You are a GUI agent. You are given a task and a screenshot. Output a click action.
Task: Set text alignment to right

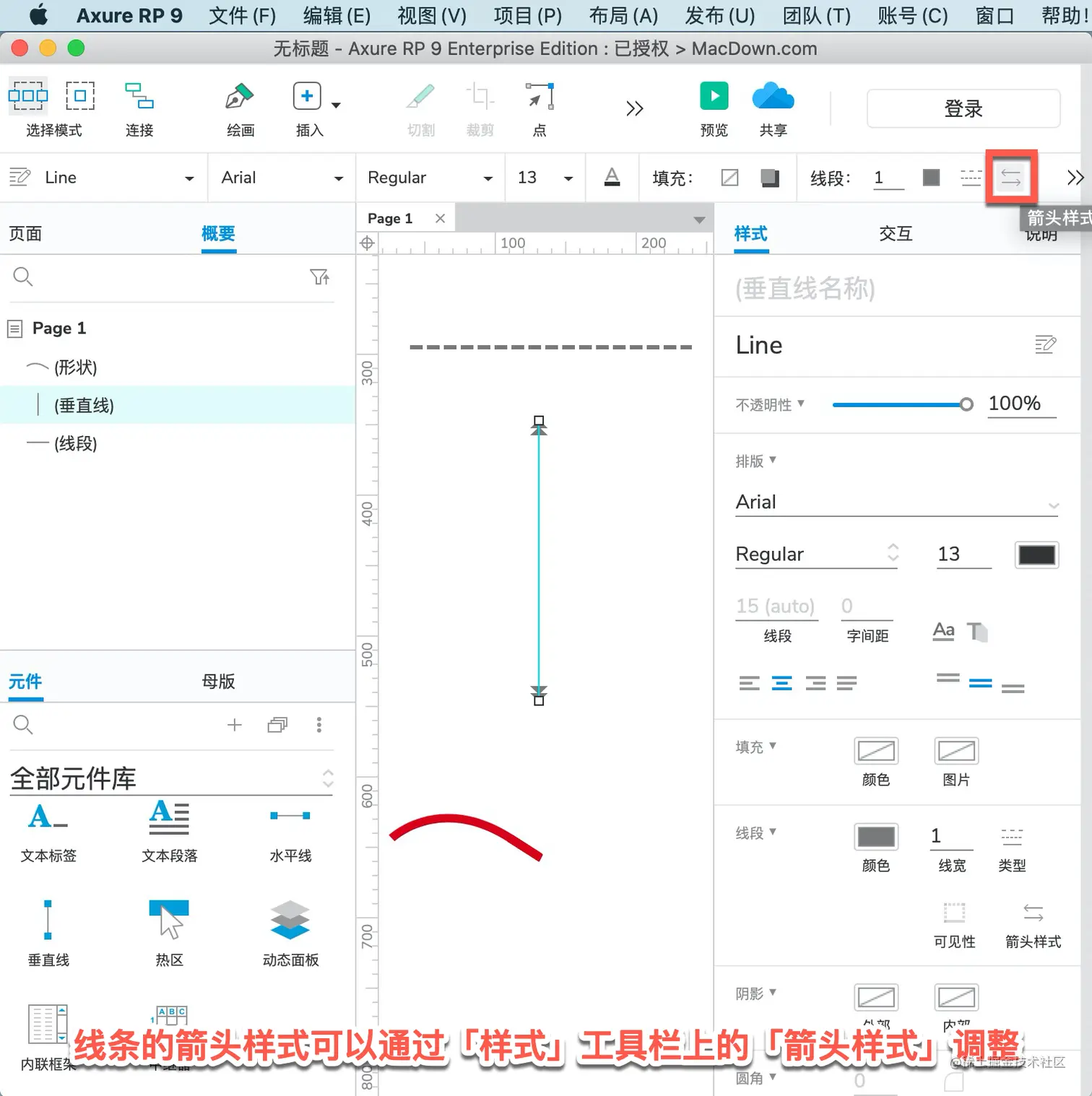[x=815, y=683]
